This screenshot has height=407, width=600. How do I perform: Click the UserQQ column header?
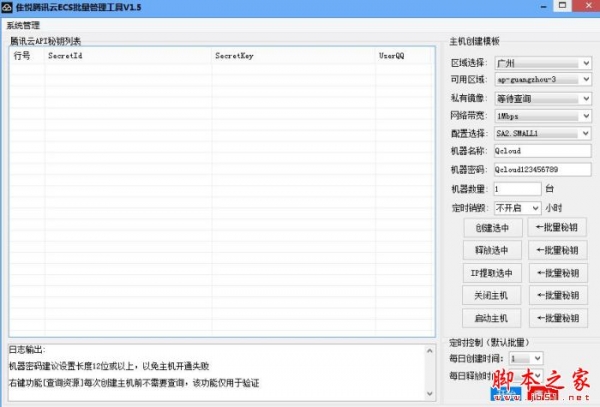click(405, 56)
